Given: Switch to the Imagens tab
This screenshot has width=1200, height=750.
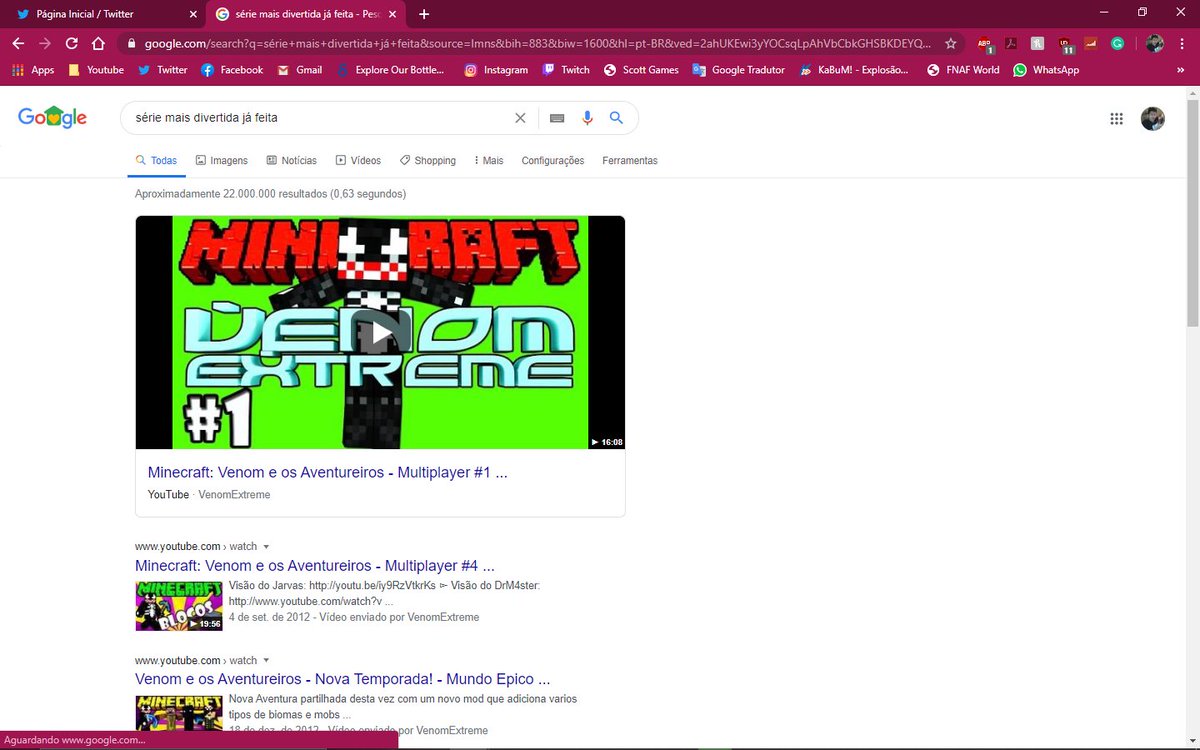Looking at the screenshot, I should click(221, 160).
